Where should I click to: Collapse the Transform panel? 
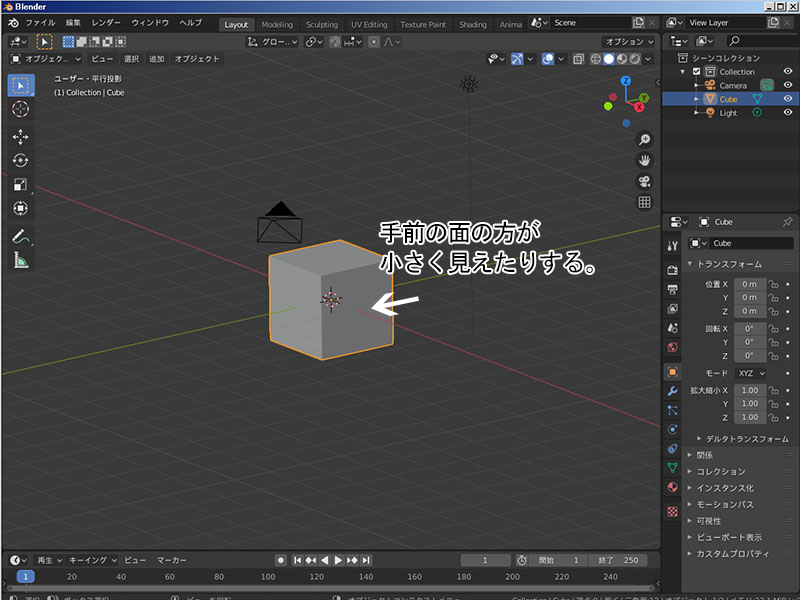pos(690,263)
